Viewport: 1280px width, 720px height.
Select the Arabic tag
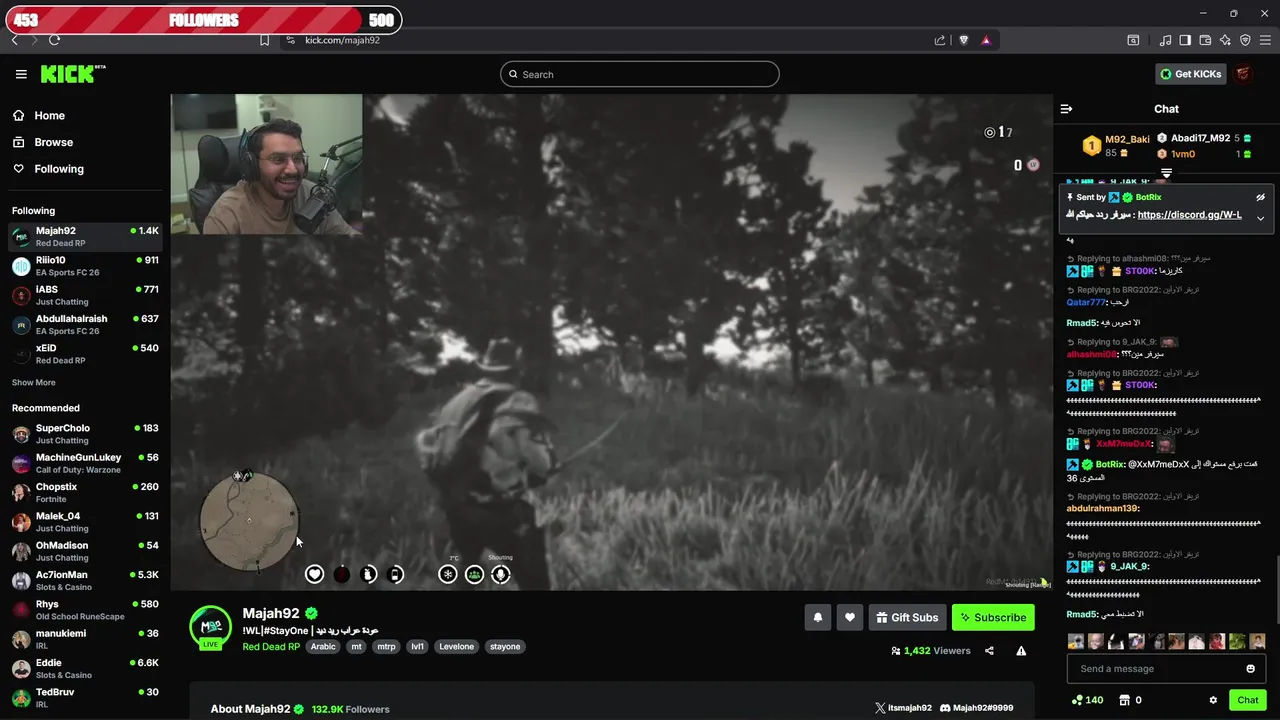(x=323, y=647)
